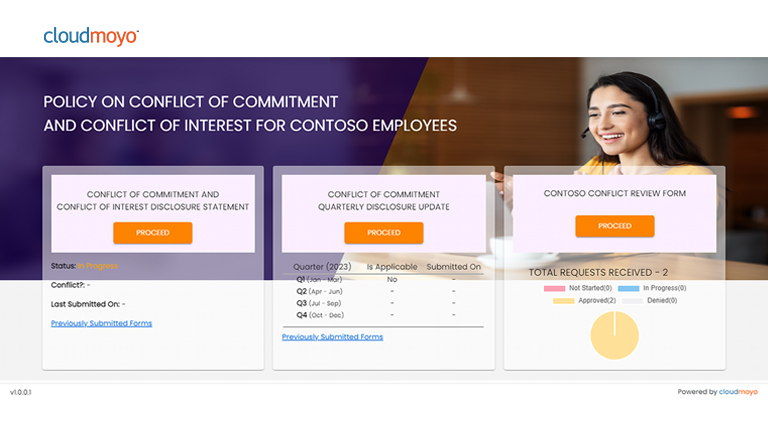Select the Q4 (Oct - Dec) row
Image resolution: width=768 pixels, height=432 pixels.
click(383, 315)
